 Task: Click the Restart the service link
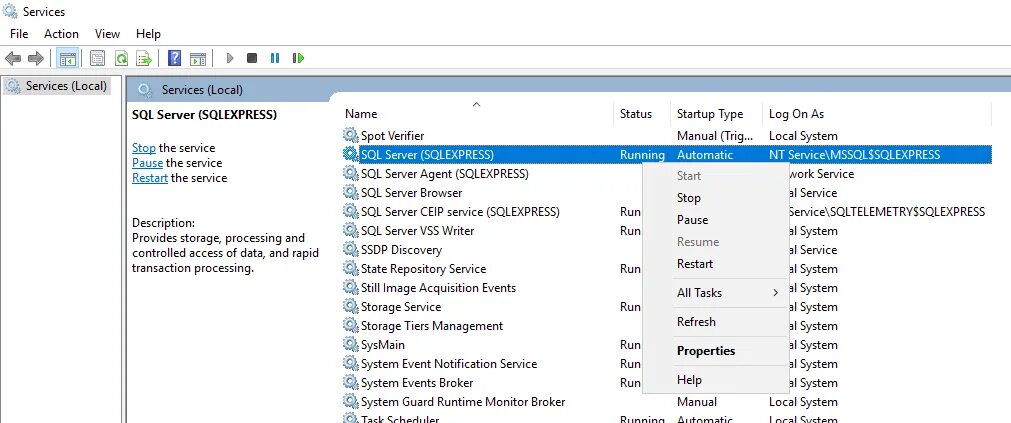(150, 178)
